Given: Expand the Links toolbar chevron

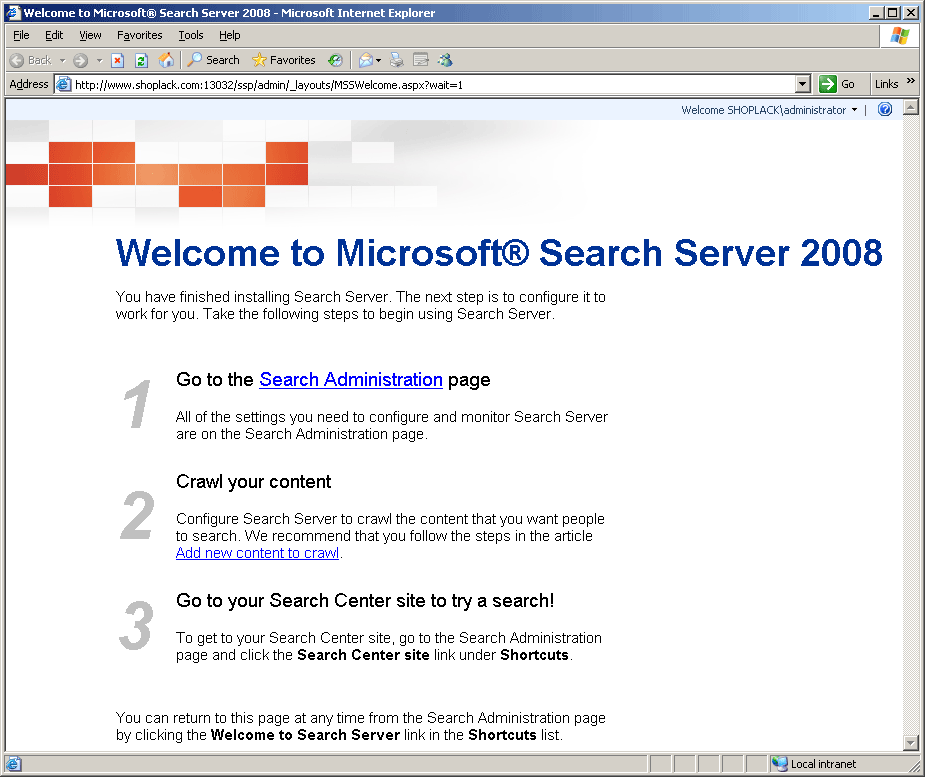Looking at the screenshot, I should click(x=910, y=81).
